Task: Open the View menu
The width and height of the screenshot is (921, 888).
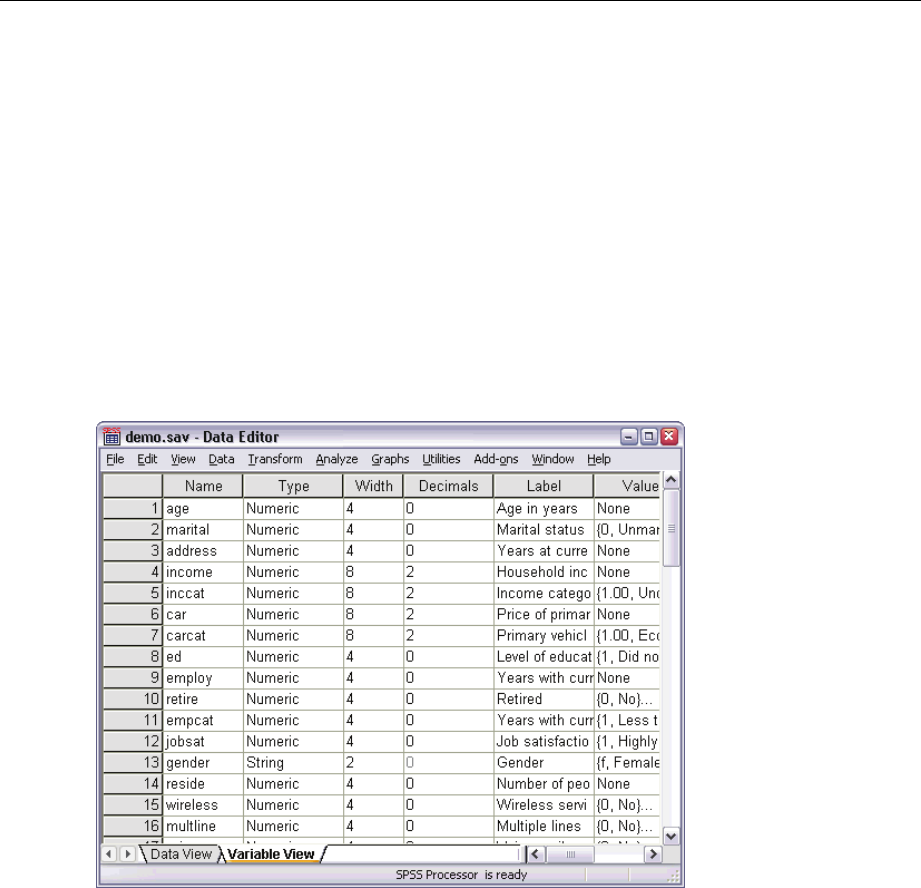Action: pyautogui.click(x=183, y=459)
